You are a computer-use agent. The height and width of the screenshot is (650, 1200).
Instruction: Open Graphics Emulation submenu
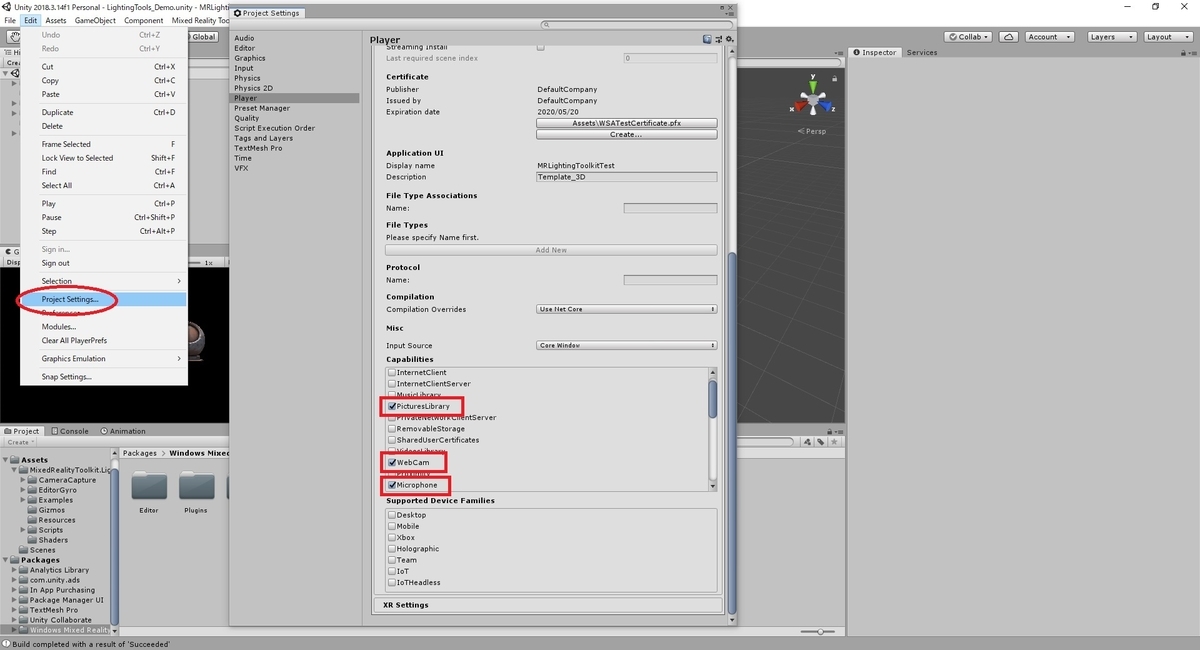(x=104, y=358)
